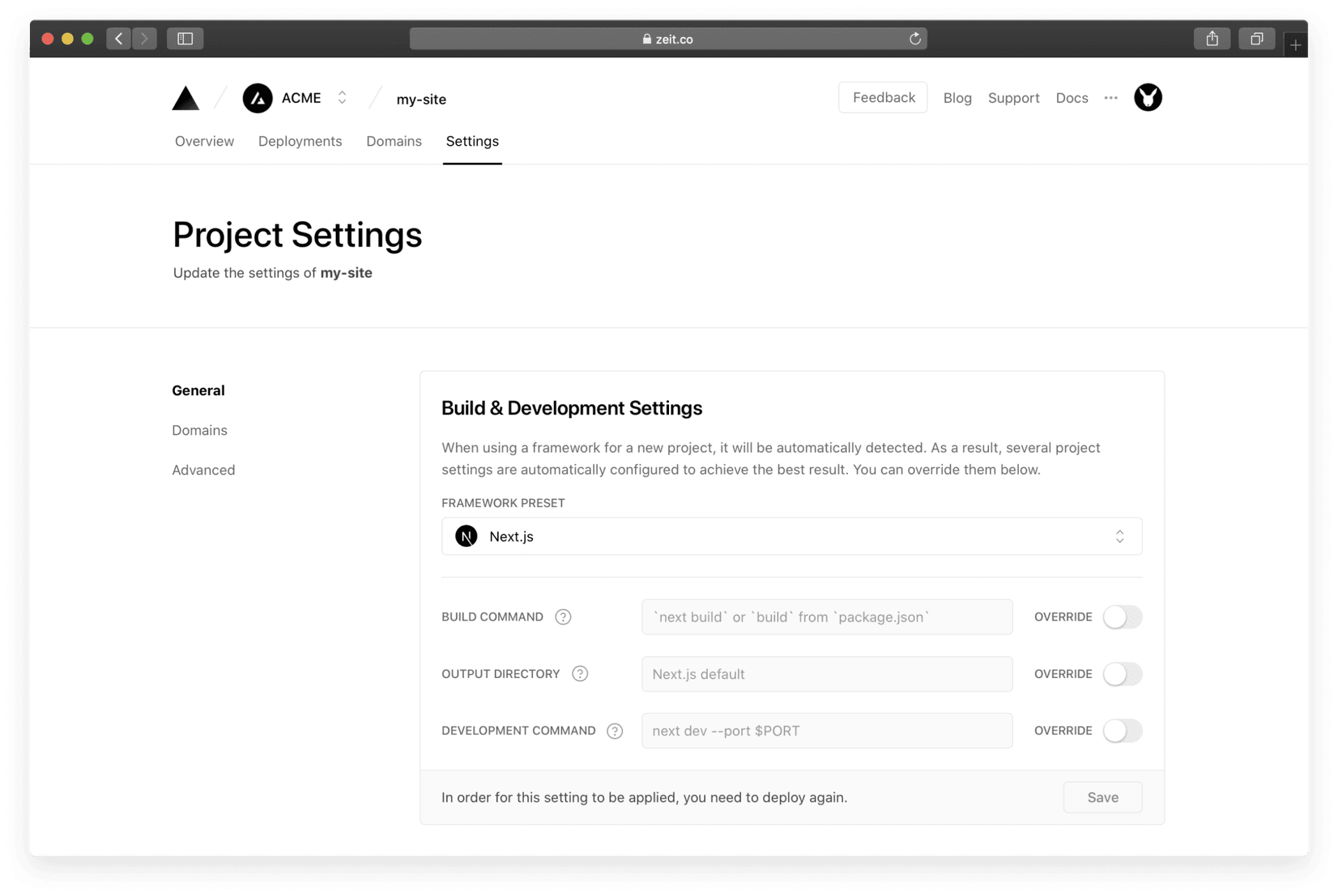Image resolution: width=1338 pixels, height=896 pixels.
Task: Enable override for Development Command
Action: pos(1122,731)
